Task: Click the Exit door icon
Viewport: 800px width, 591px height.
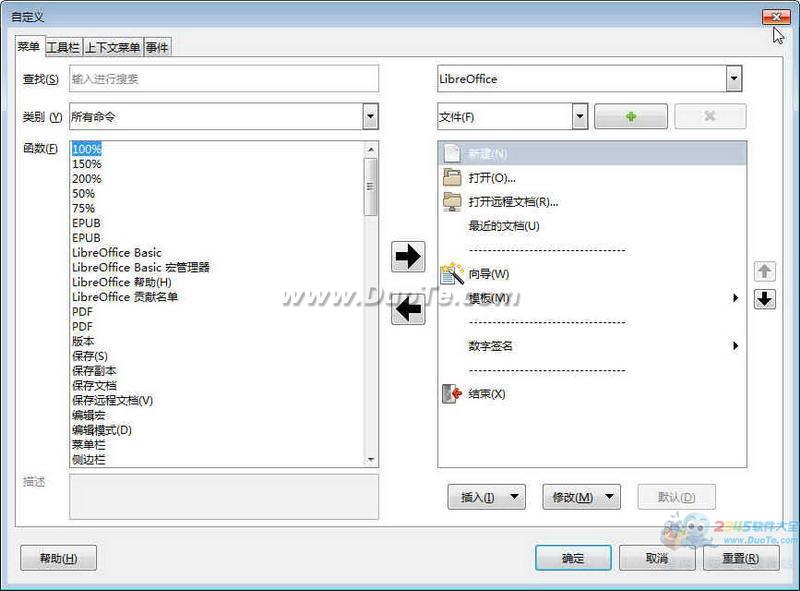Action: (x=452, y=393)
